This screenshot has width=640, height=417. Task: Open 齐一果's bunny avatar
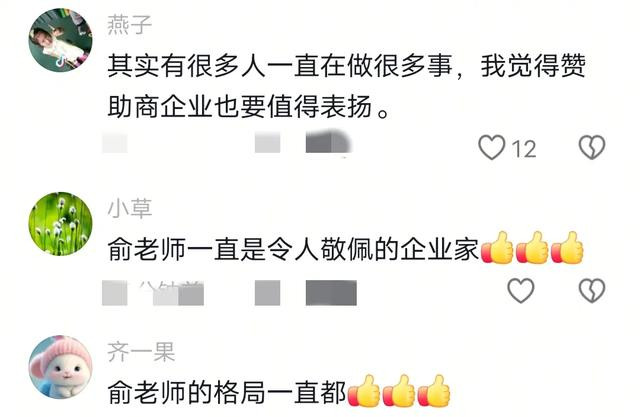pyautogui.click(x=60, y=367)
